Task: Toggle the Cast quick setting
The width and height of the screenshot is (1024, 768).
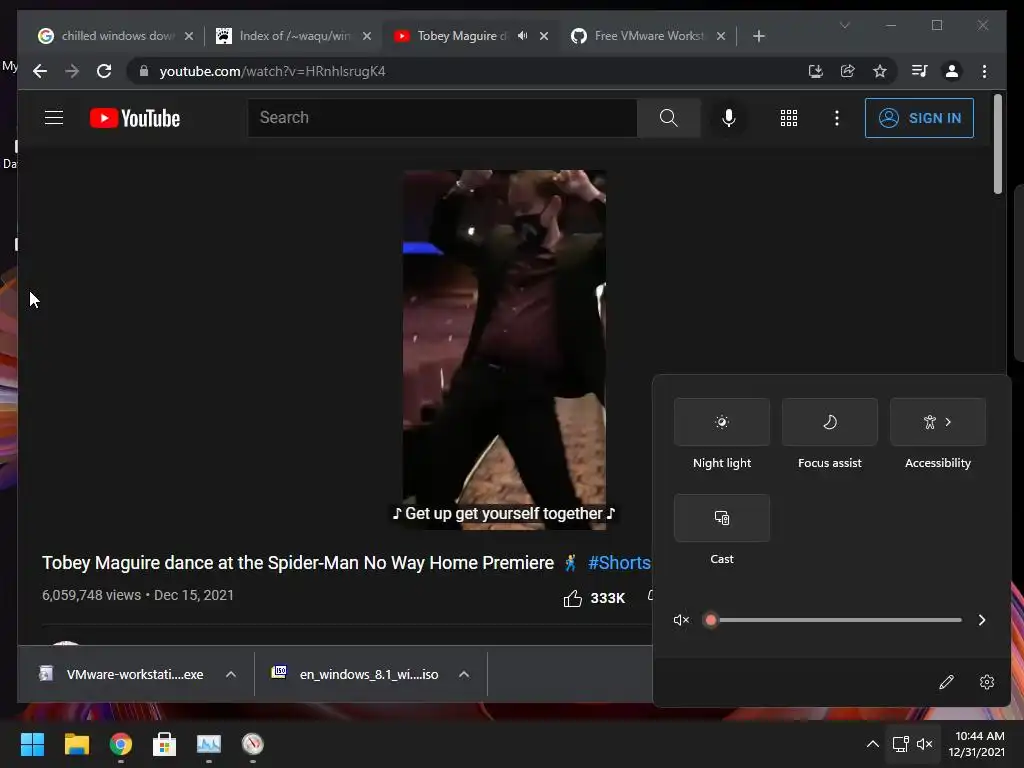Action: 722,518
